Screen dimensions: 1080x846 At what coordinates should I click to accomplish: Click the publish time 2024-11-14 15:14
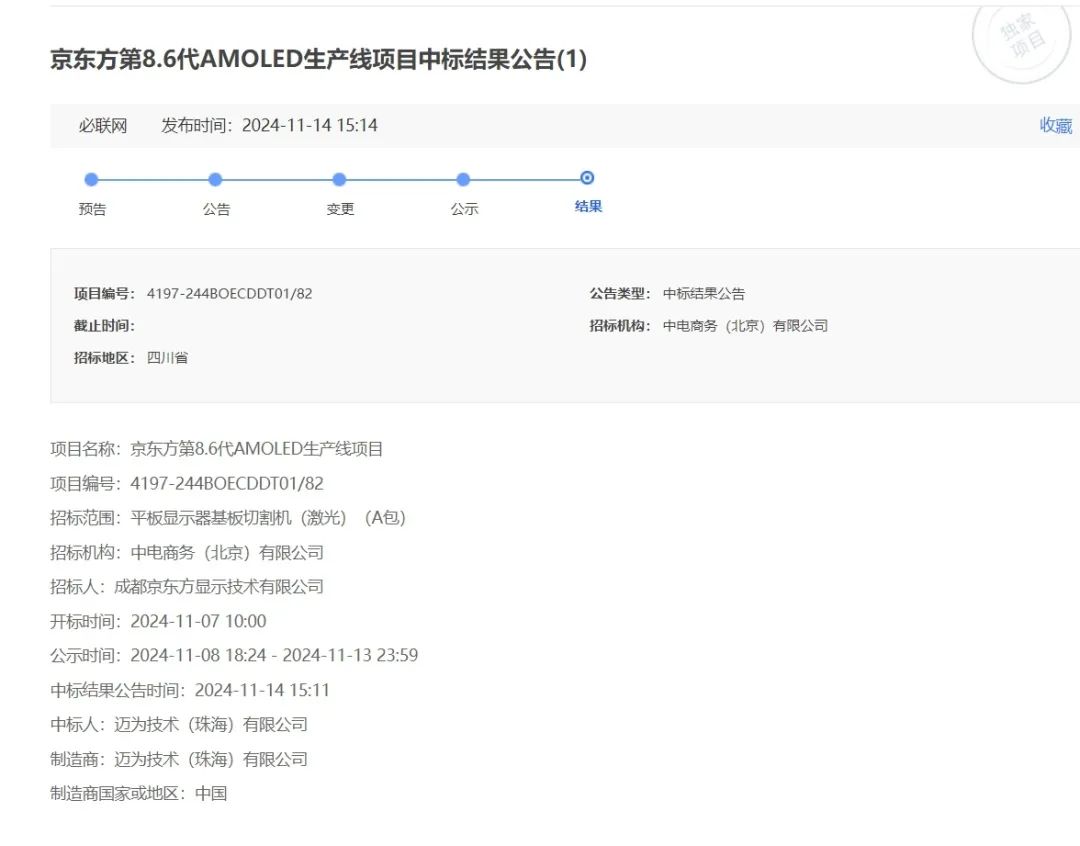(309, 125)
